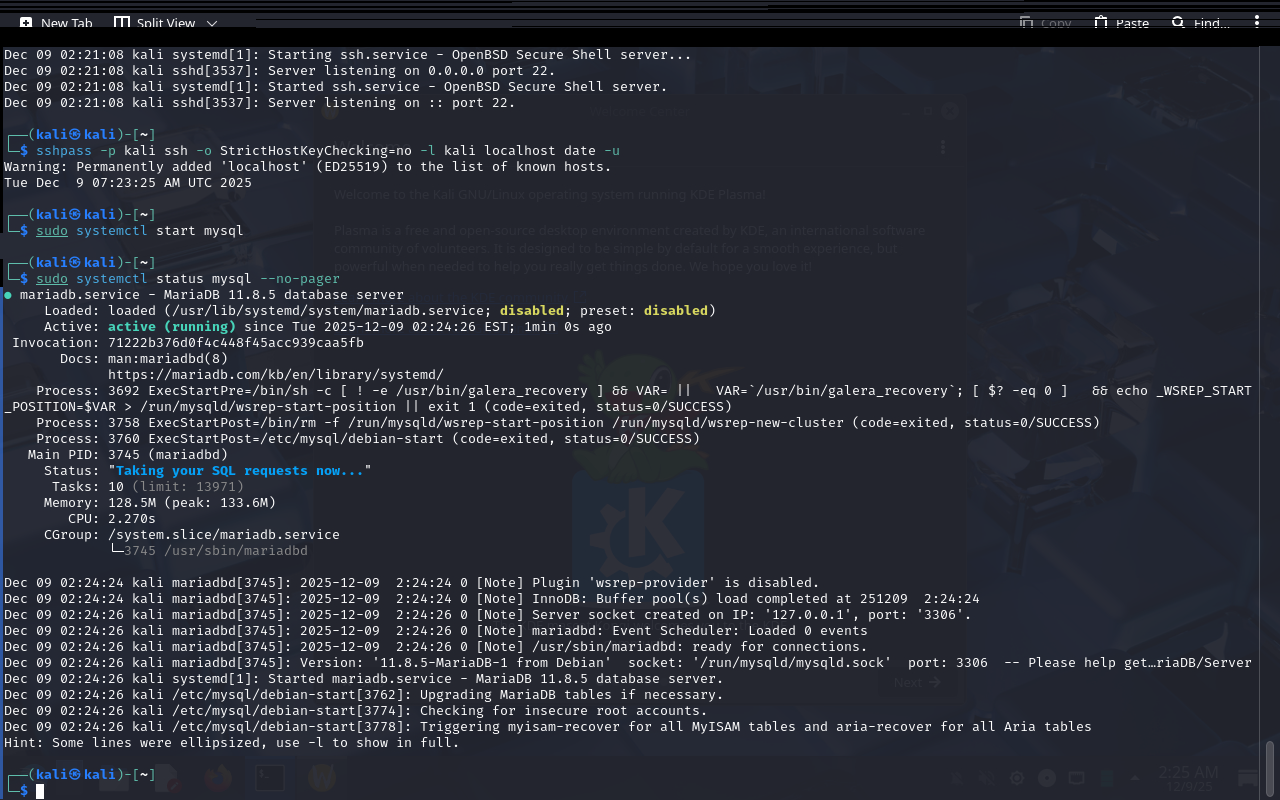Click the Split View layout icon

[121, 23]
